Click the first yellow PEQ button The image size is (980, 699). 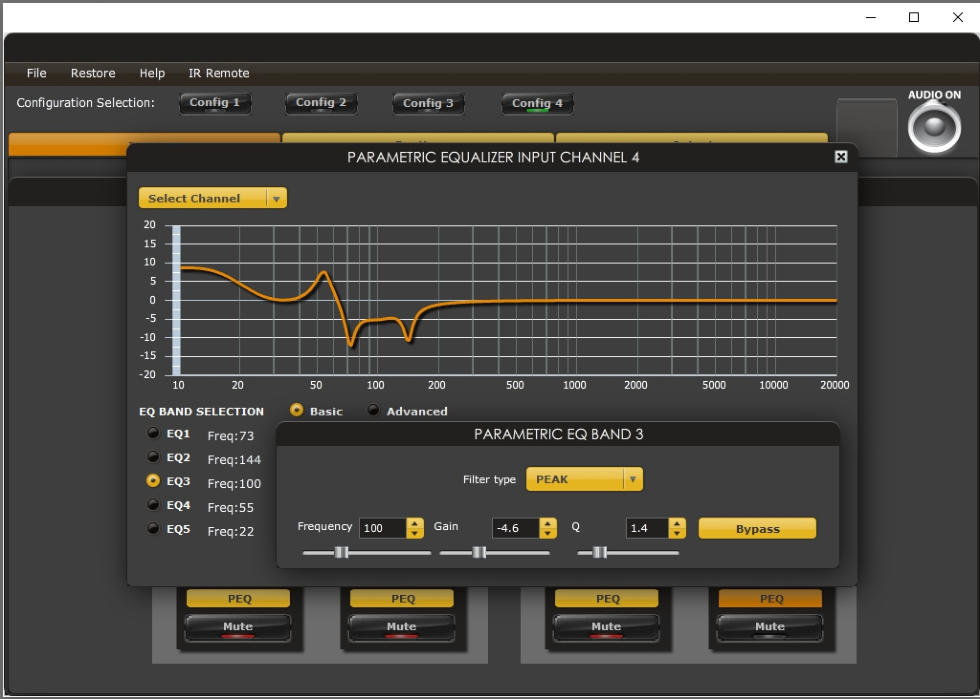(238, 598)
